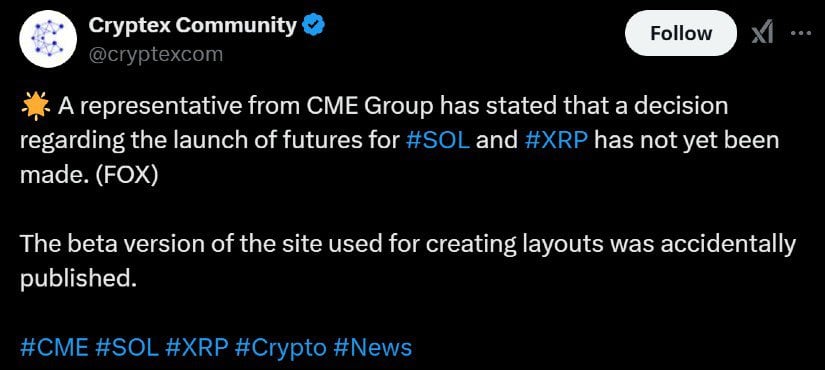
Task: Click the sun emoji in tweet text
Action: pyautogui.click(x=35, y=106)
